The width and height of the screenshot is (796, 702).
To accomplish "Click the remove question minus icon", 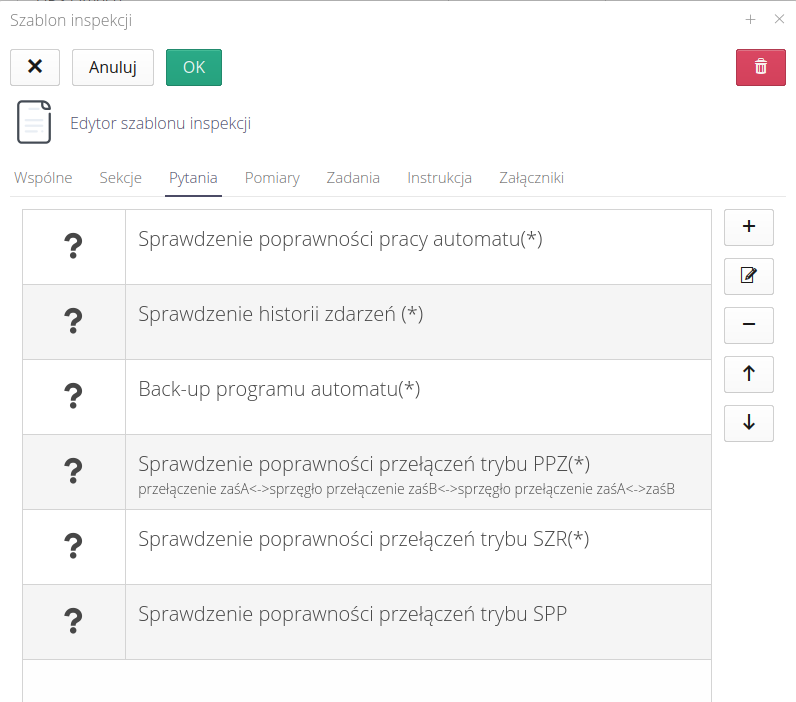I will [x=748, y=325].
